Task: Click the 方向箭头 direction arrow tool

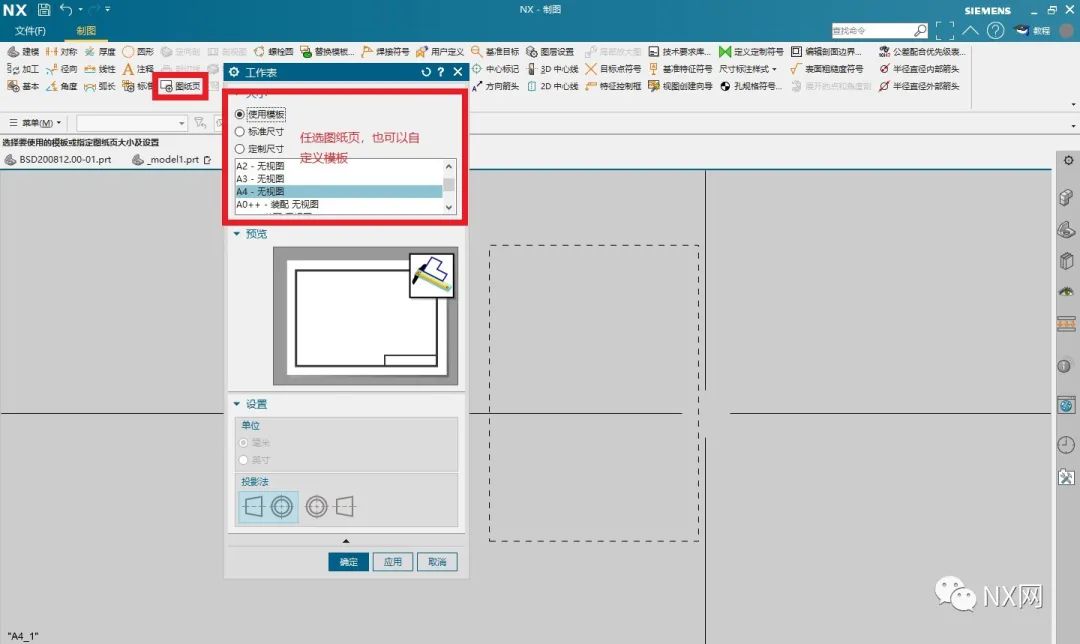Action: pyautogui.click(x=495, y=86)
